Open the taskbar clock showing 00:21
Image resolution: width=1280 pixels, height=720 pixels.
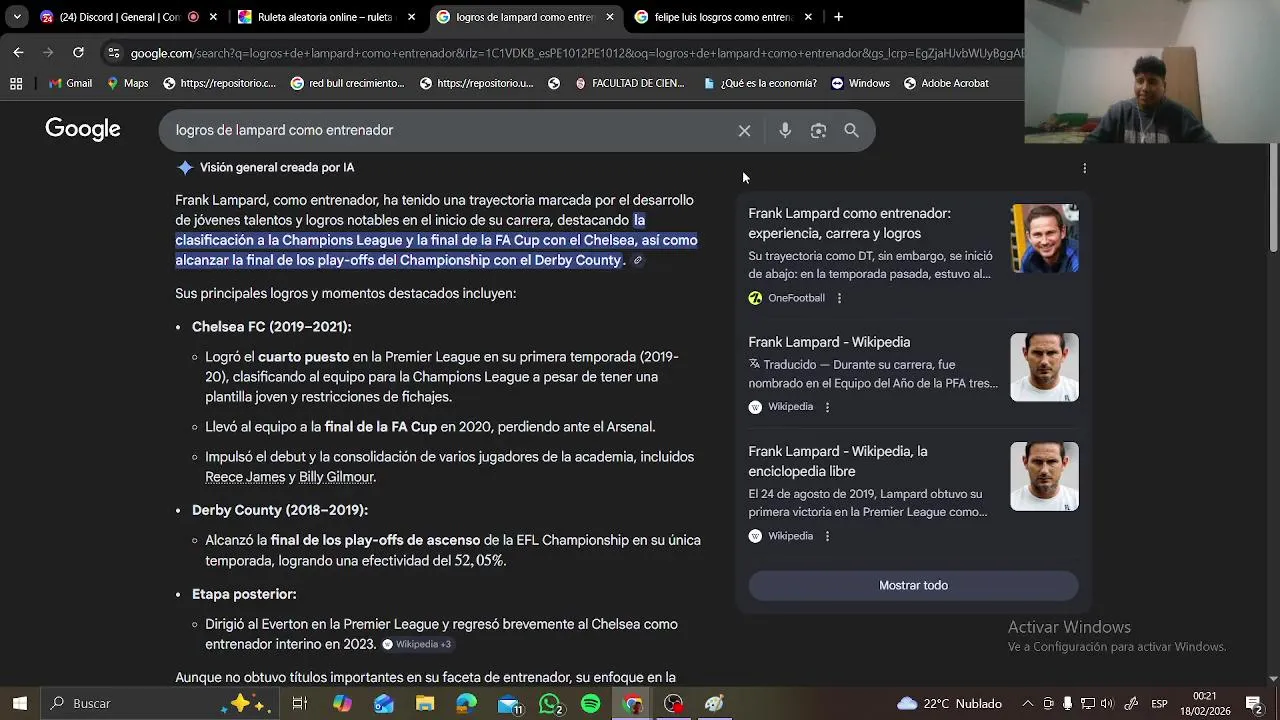click(x=1204, y=703)
